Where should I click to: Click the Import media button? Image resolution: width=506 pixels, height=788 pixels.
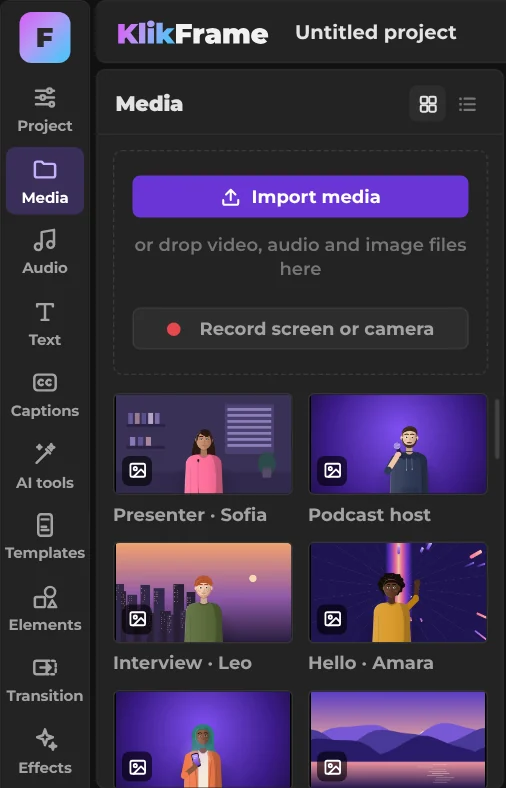[x=300, y=196]
